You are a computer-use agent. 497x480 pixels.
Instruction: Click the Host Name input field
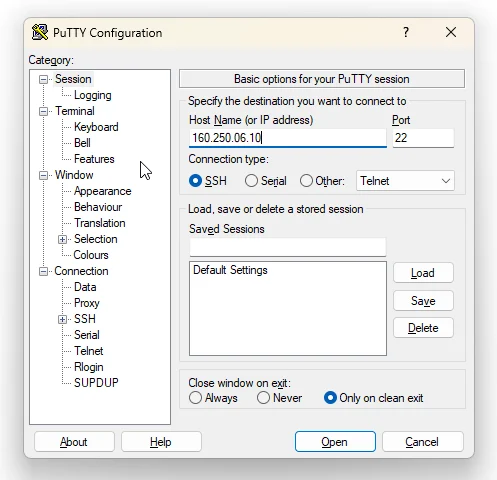(288, 138)
